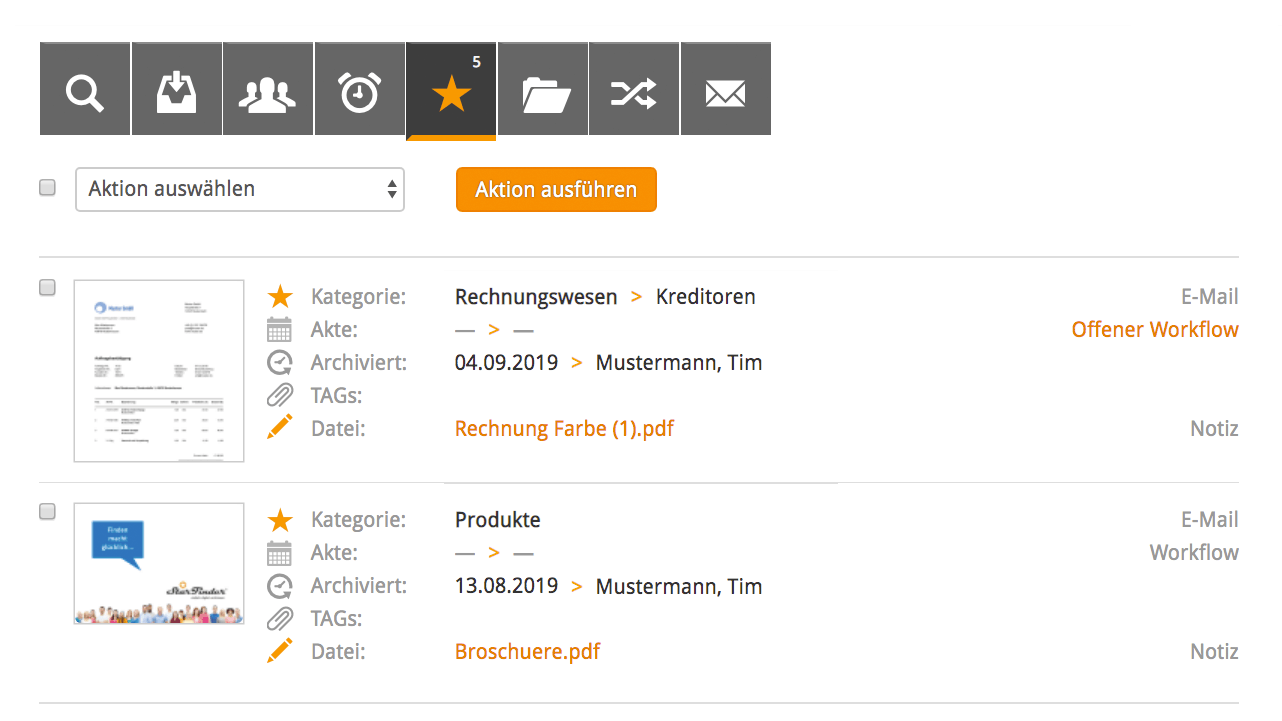
Task: Open the envelope mail tab
Action: pyautogui.click(x=726, y=89)
